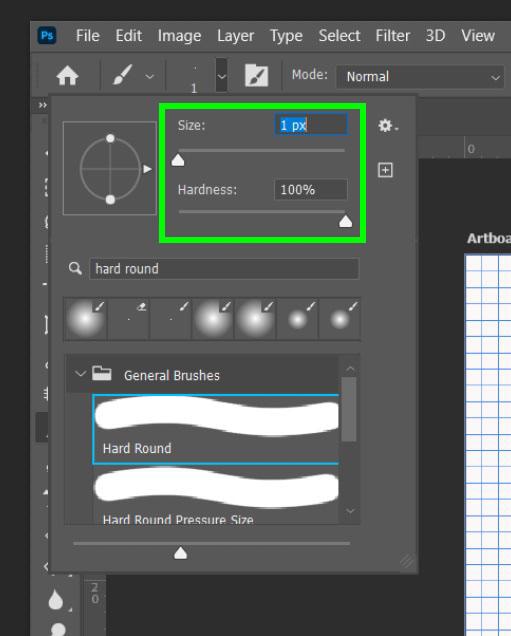Image resolution: width=511 pixels, height=636 pixels.
Task: Open the brush tool preset chevron
Action: (x=150, y=76)
